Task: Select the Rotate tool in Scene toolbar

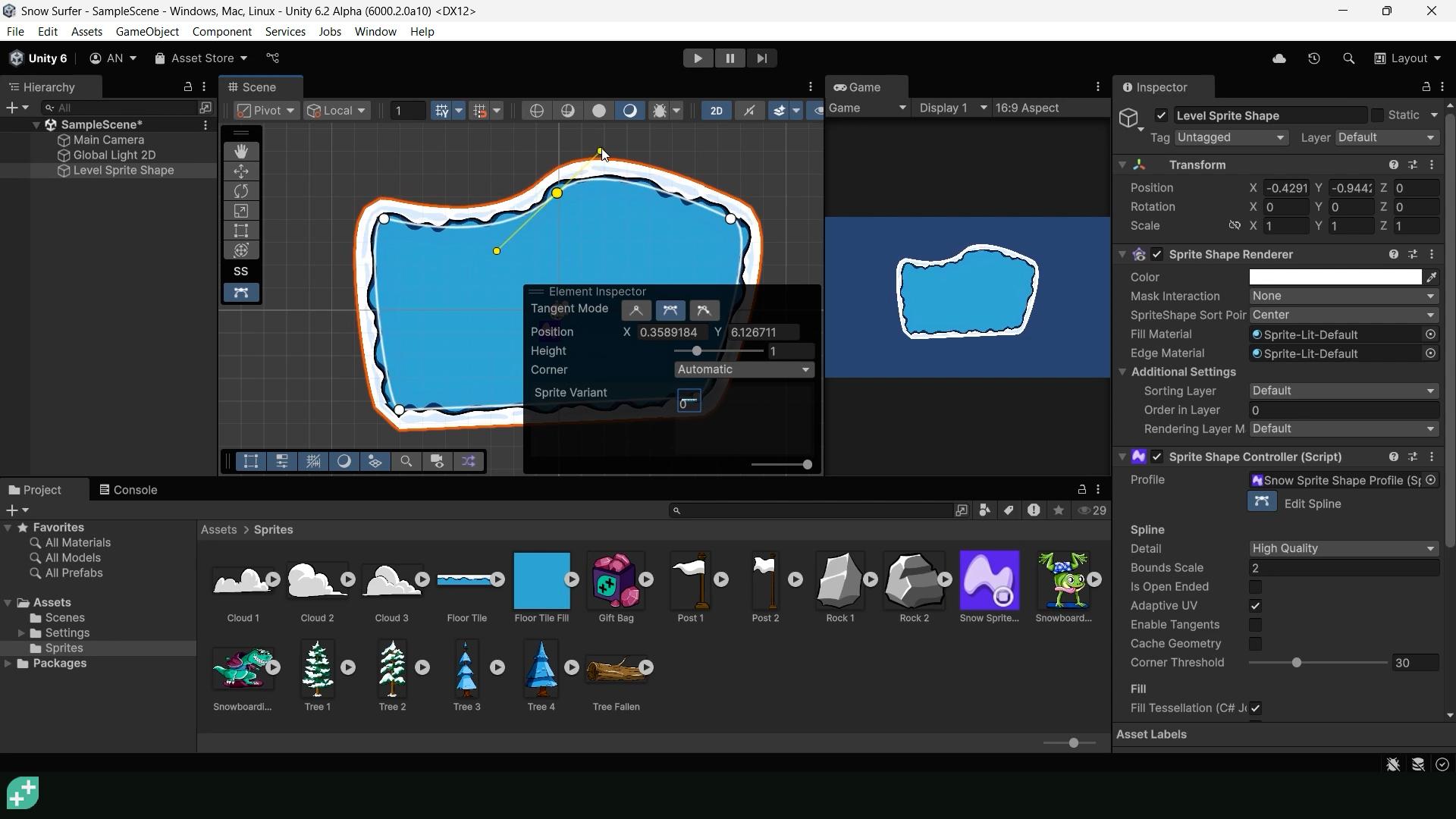Action: (x=241, y=191)
